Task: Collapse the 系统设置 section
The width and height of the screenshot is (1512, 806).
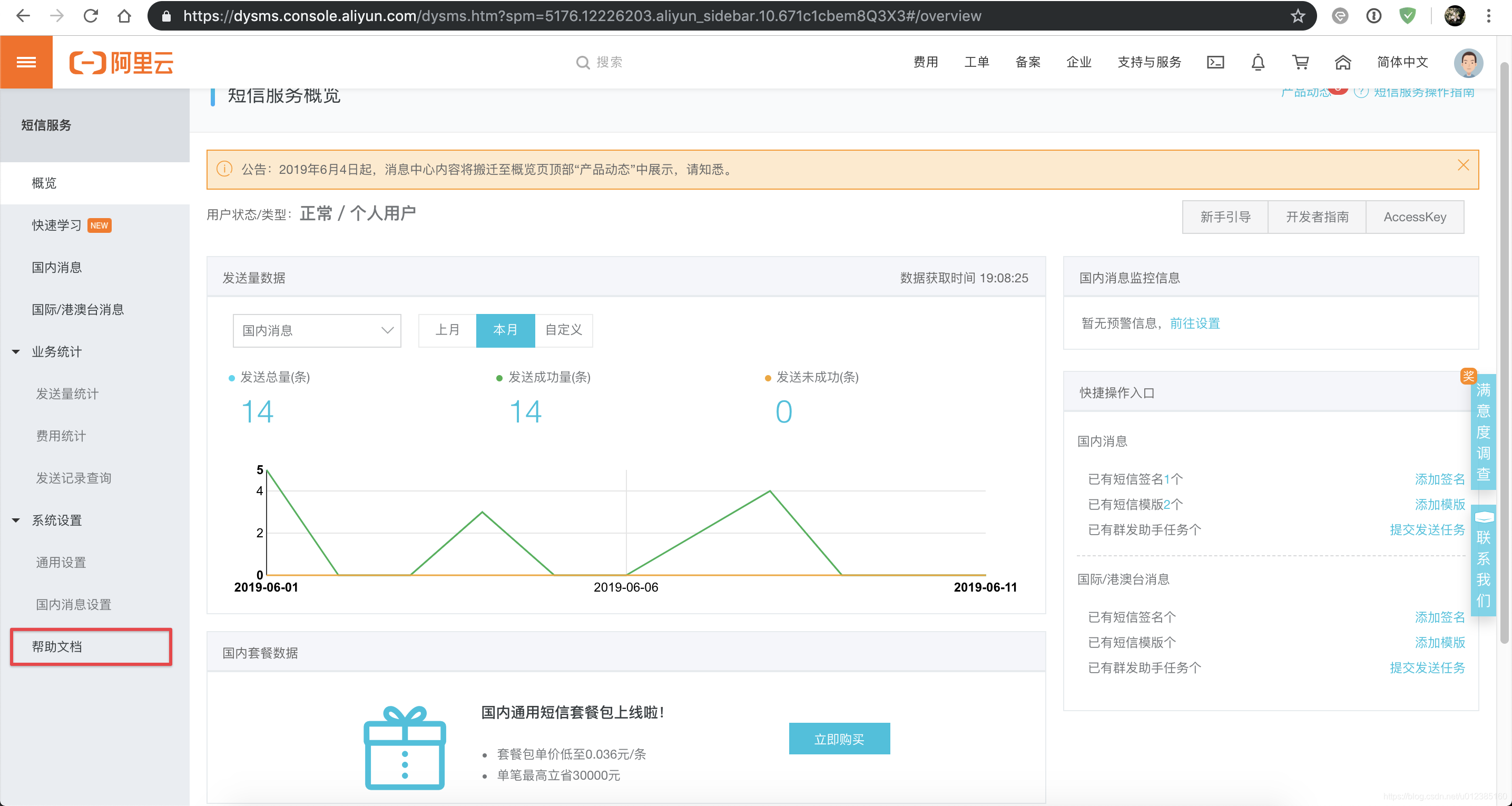Action: pyautogui.click(x=16, y=520)
